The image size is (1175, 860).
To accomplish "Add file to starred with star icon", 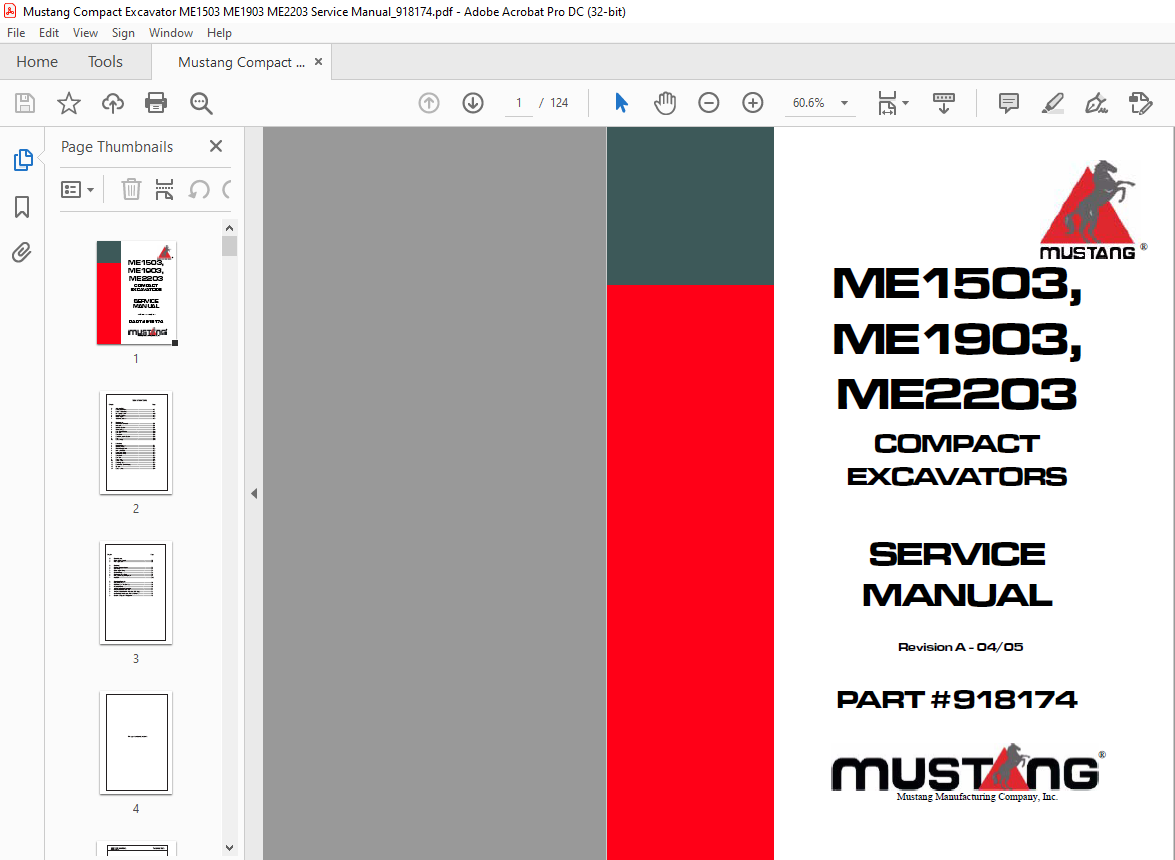I will click(x=69, y=103).
